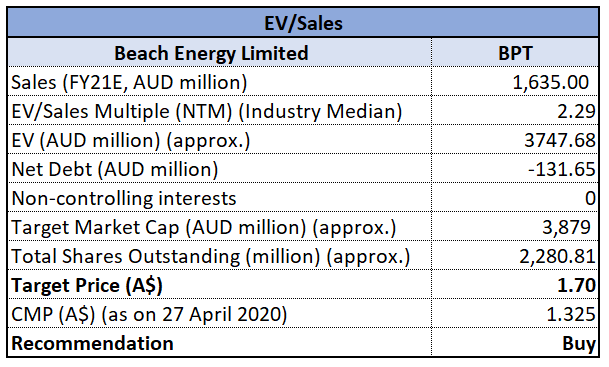Image resolution: width=609 pixels, height=367 pixels.
Task: Click the EV/Sales header cell
Action: tap(303, 23)
